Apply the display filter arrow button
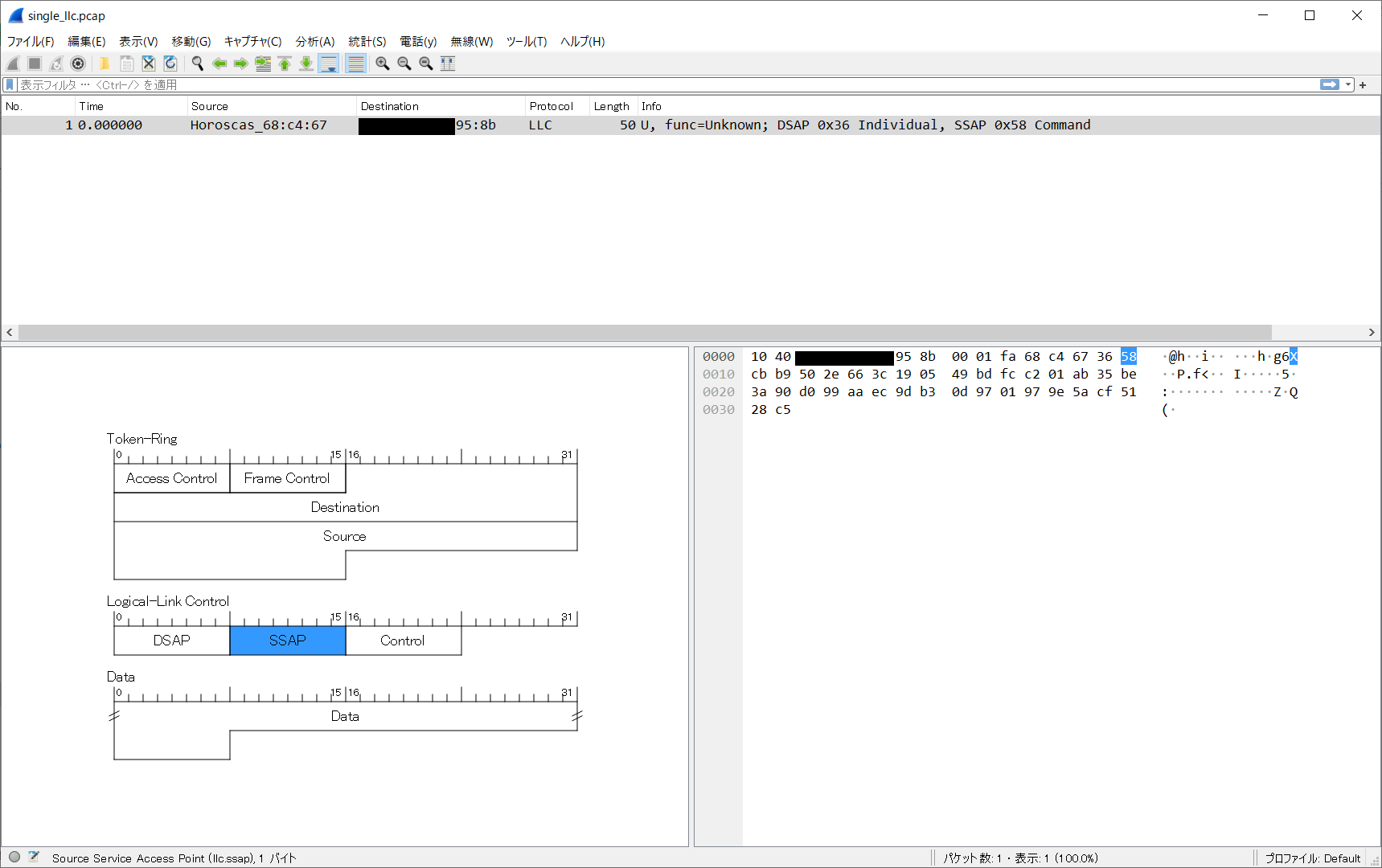This screenshot has height=868, width=1382. [1329, 84]
